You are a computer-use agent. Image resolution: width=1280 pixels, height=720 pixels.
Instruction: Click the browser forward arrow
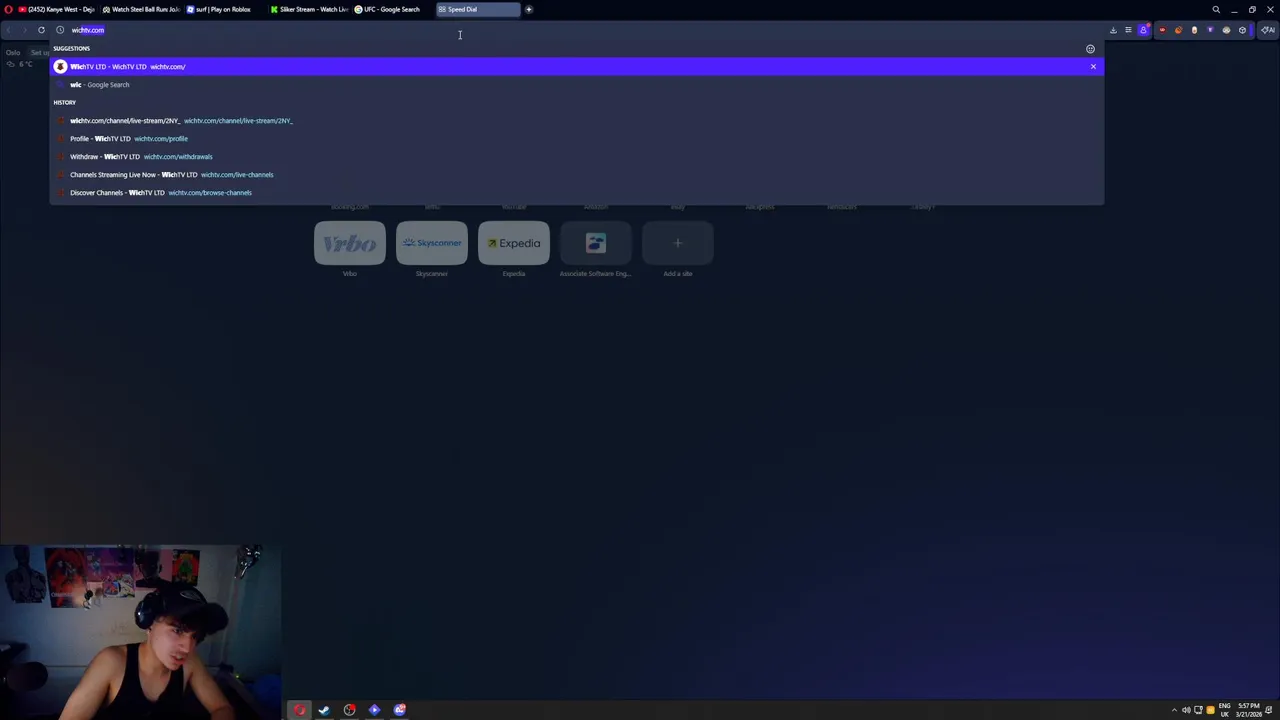(x=25, y=30)
